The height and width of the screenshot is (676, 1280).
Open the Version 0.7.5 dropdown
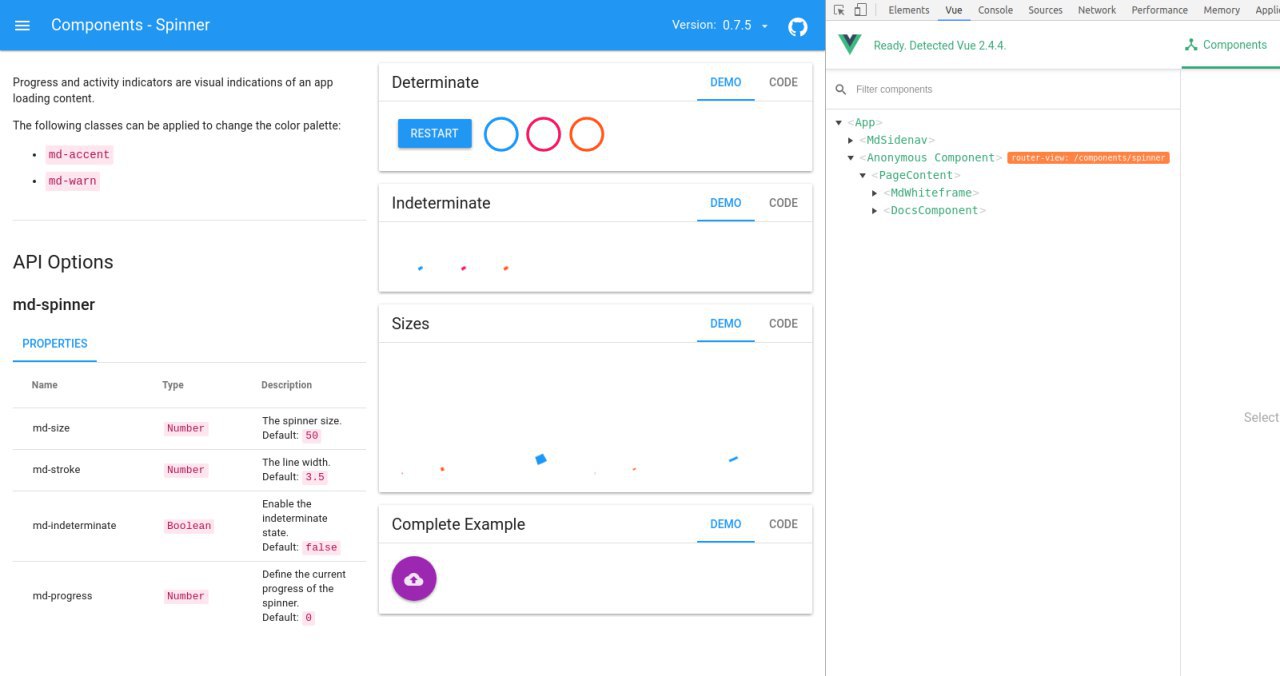720,25
